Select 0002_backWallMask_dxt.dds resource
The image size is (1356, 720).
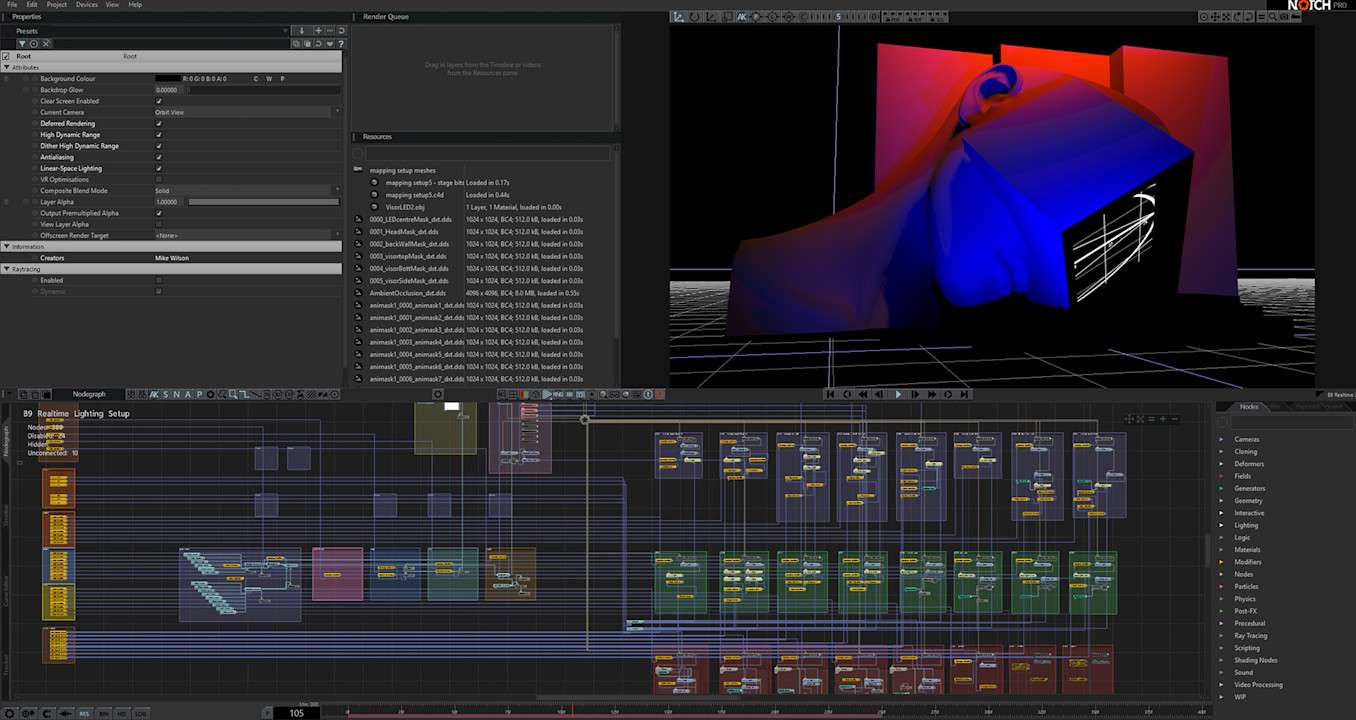click(409, 244)
